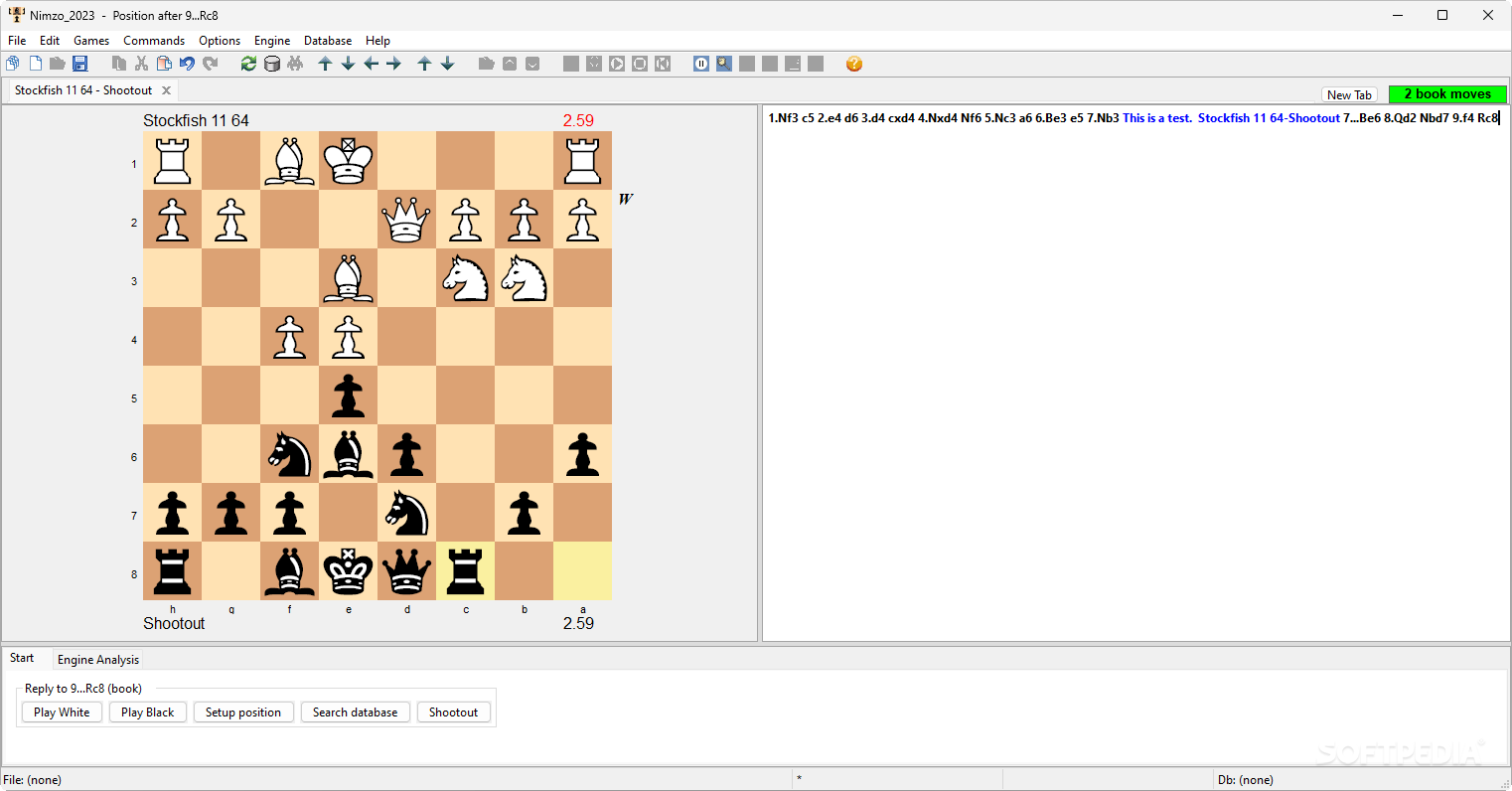Click the grey chevron-down square icon

click(x=532, y=64)
